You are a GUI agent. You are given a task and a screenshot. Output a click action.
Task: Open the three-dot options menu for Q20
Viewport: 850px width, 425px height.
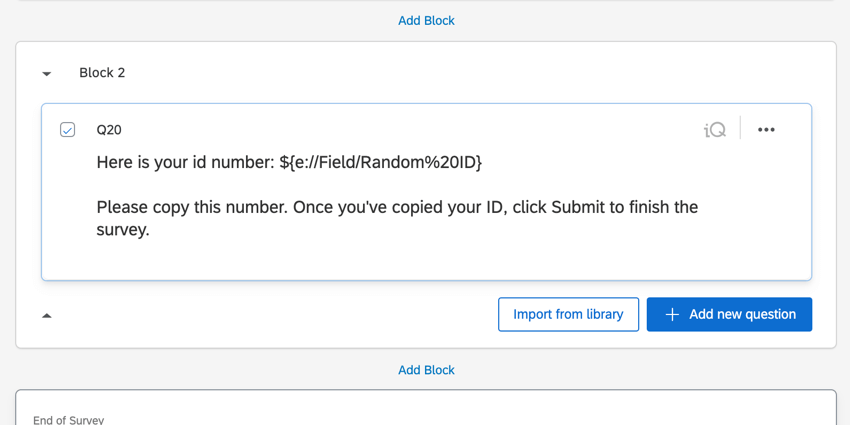[766, 130]
